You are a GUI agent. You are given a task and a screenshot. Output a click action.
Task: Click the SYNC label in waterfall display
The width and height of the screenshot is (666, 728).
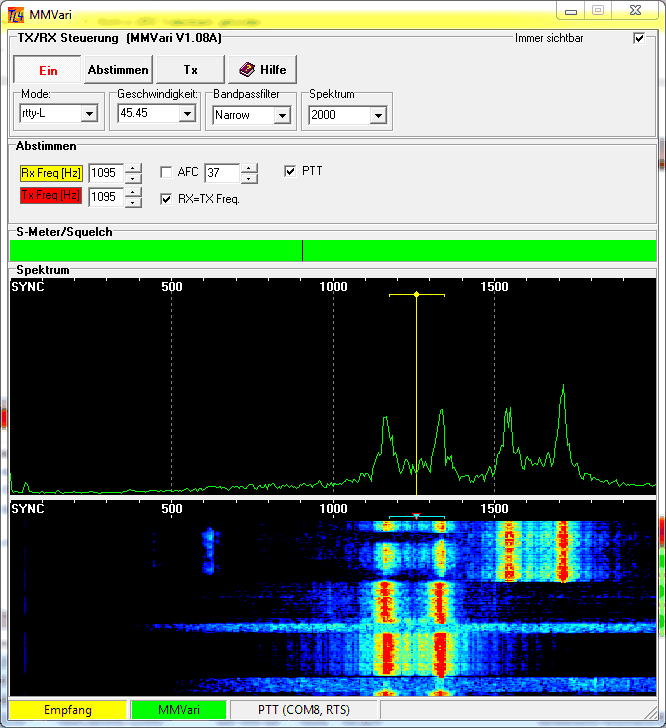pos(28,509)
